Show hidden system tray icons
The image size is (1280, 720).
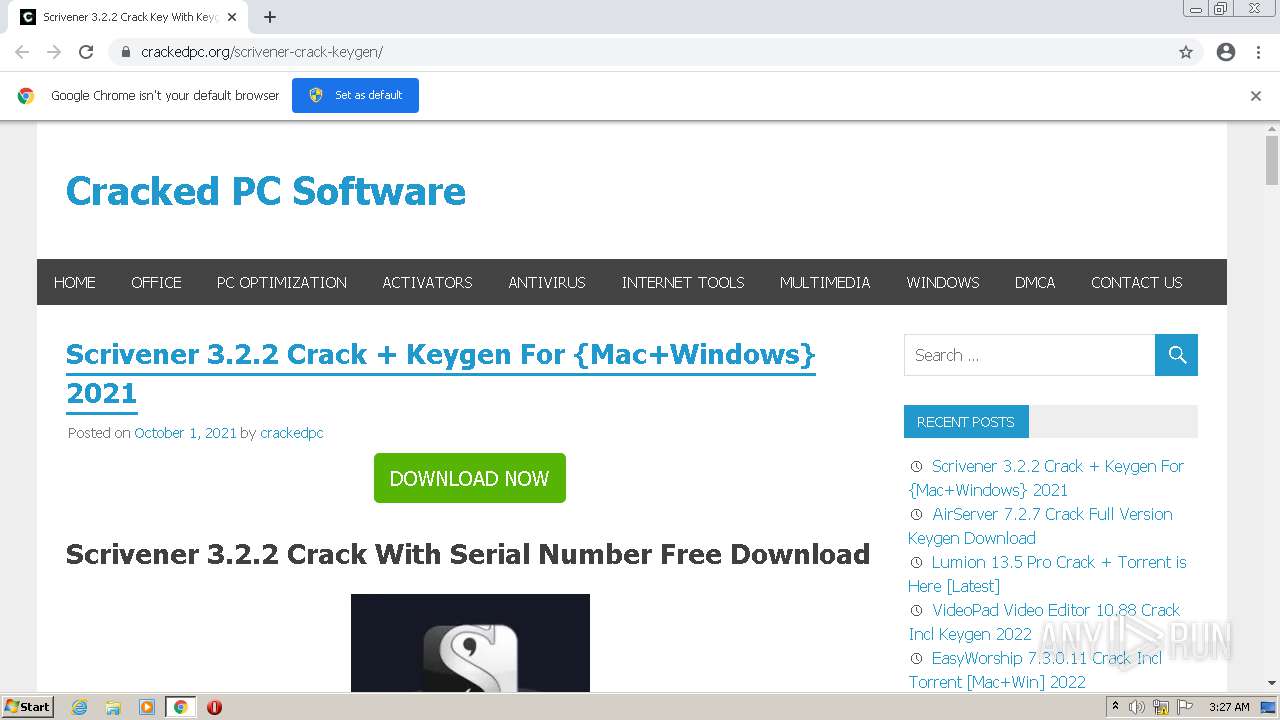click(1116, 707)
